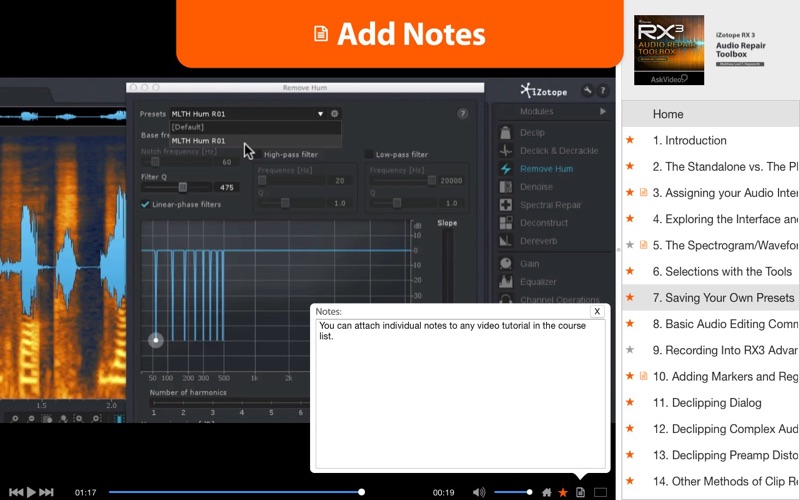The width and height of the screenshot is (800, 500).
Task: Toggle star for 6. Selections with the Tools
Action: 630,271
